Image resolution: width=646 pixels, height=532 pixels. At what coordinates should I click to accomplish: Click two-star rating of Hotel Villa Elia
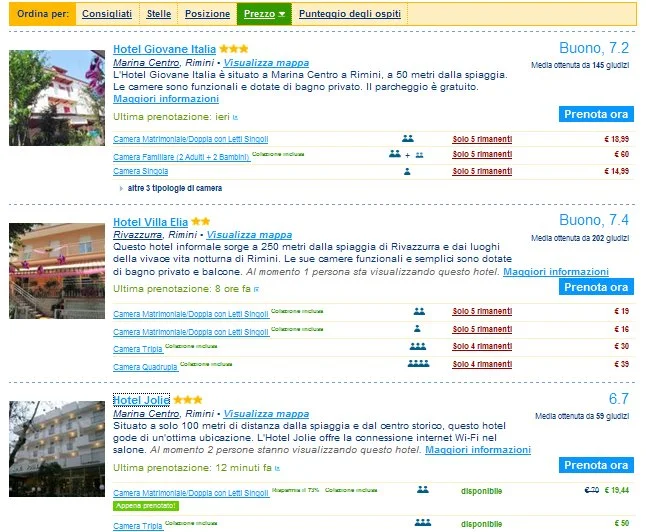pyautogui.click(x=201, y=222)
